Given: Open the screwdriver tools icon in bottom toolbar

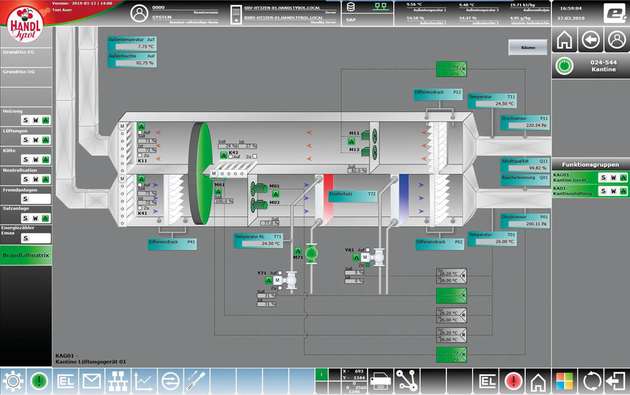Looking at the screenshot, I should coord(196,381).
